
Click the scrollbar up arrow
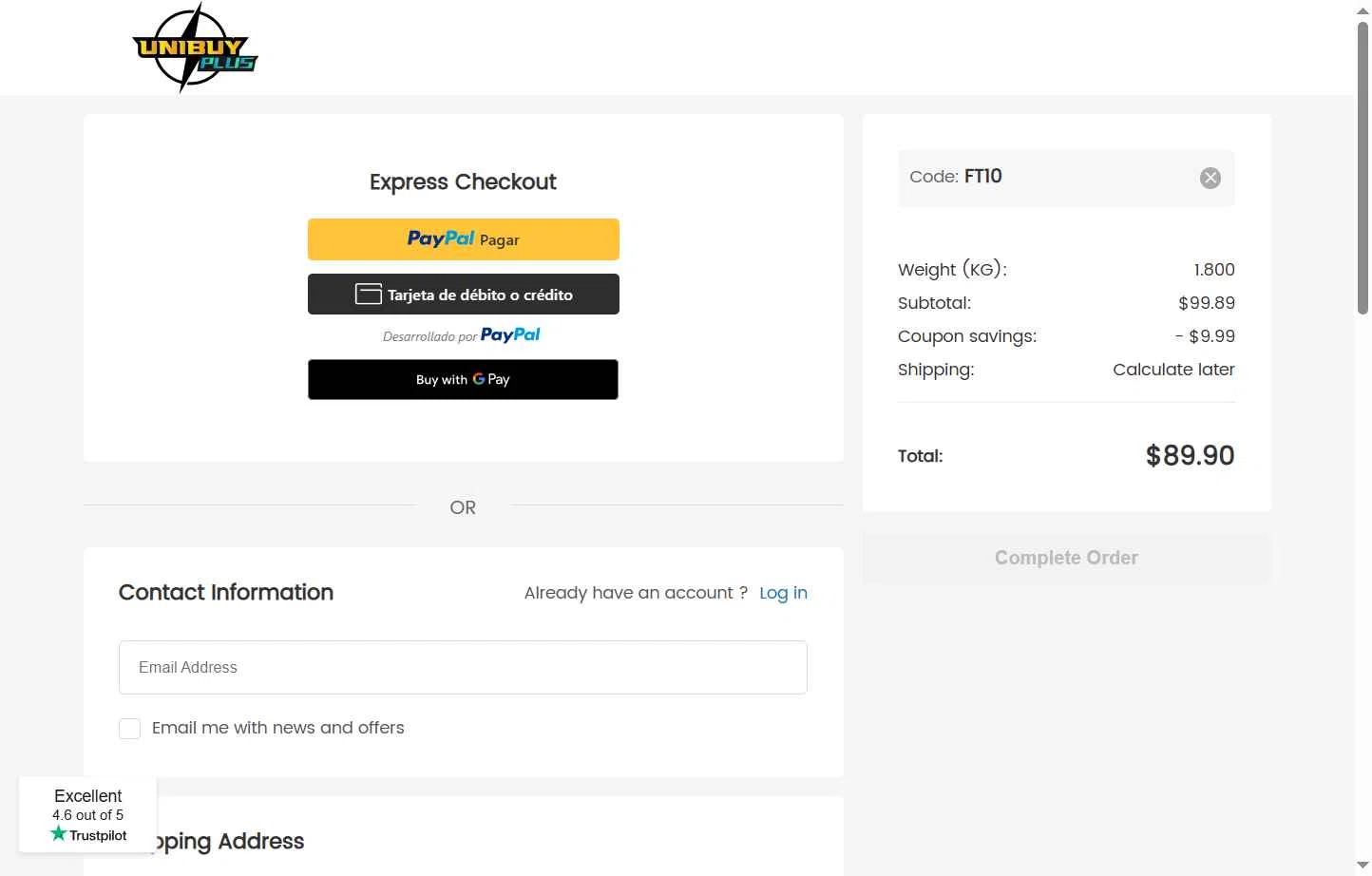click(x=1362, y=10)
